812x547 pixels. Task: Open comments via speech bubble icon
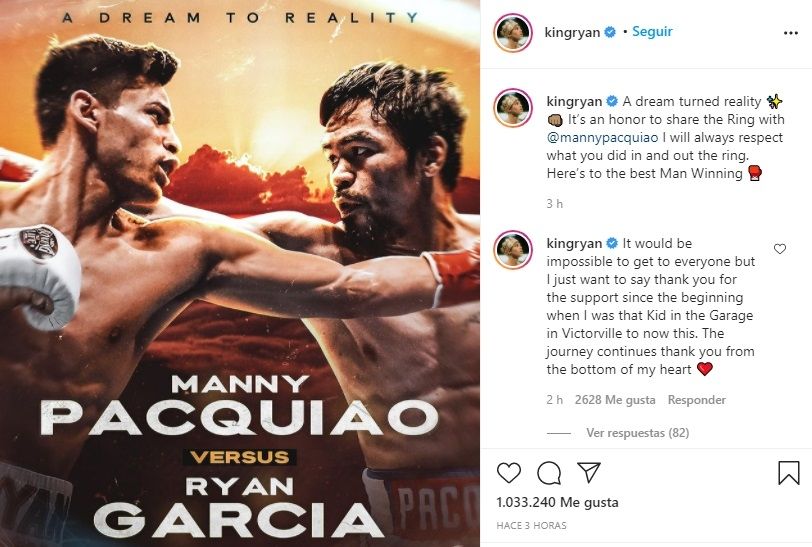[549, 472]
